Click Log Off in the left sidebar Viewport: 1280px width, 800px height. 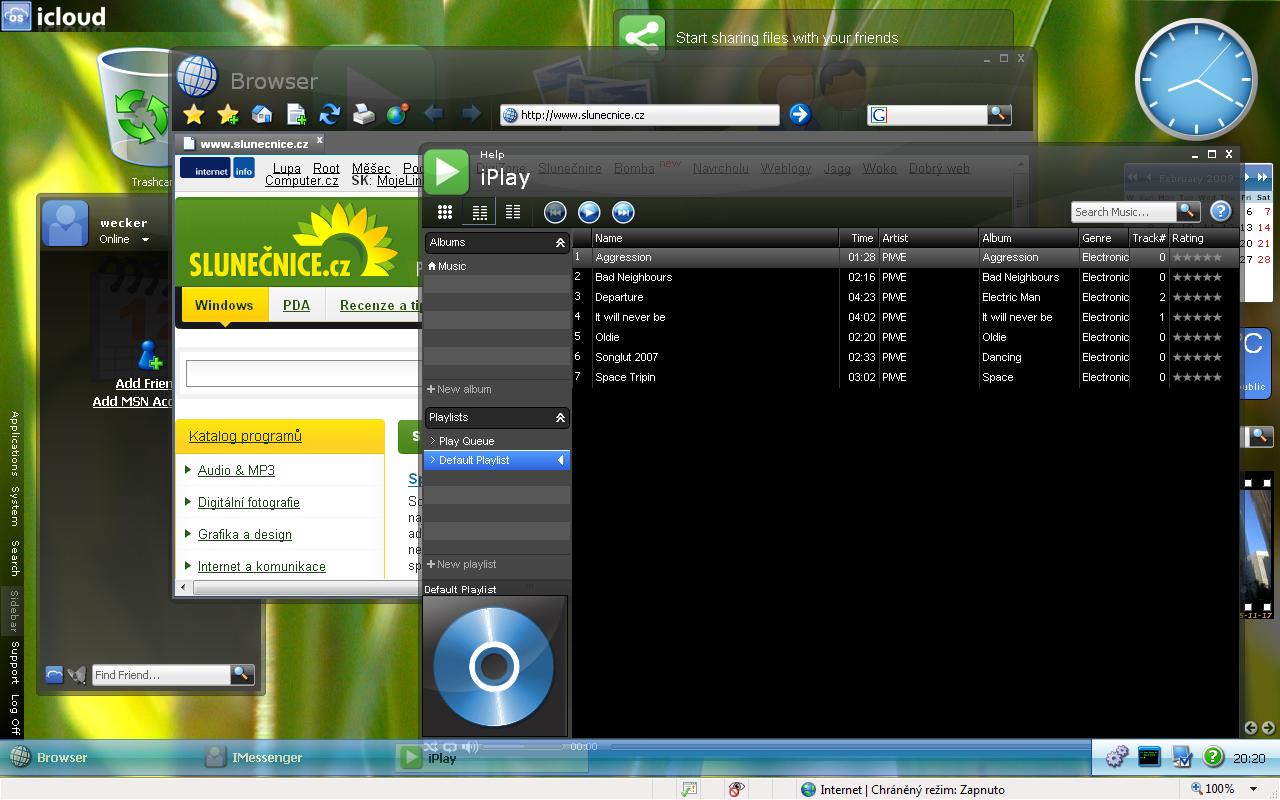15,714
